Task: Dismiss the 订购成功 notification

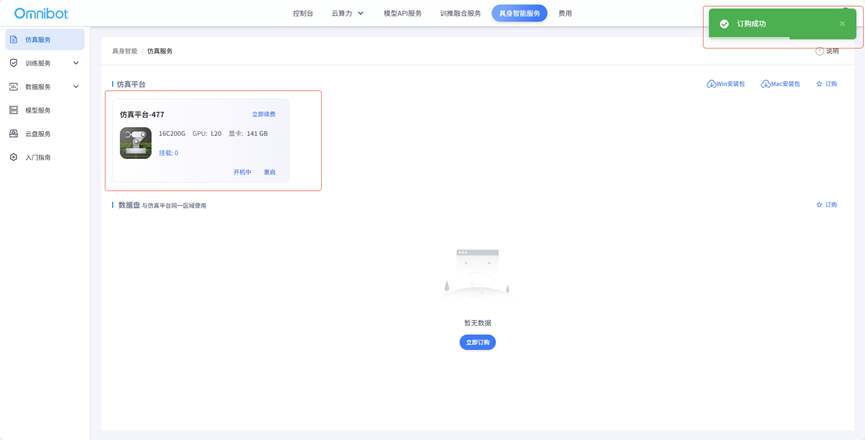Action: 842,24
